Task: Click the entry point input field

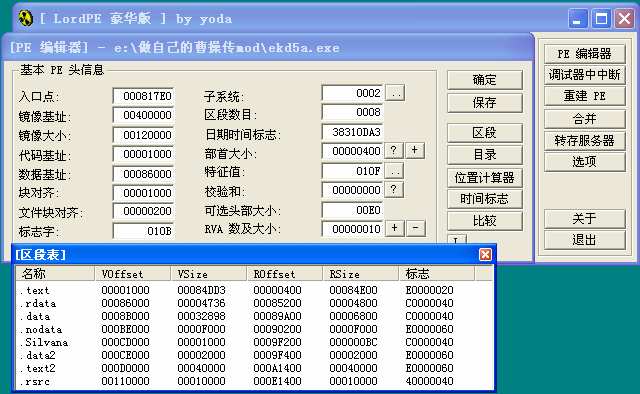Action: [144, 96]
